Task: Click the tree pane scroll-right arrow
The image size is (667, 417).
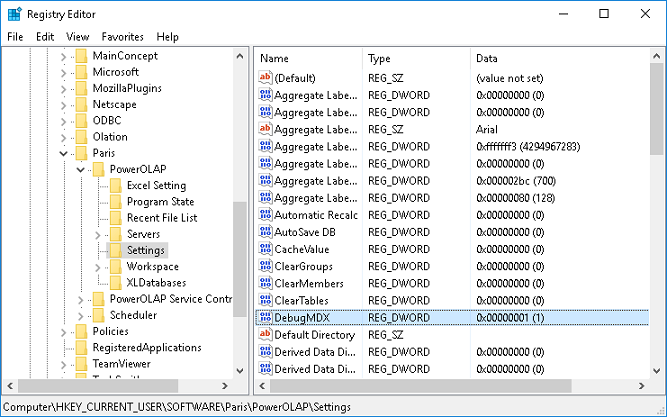Action: tap(225, 386)
